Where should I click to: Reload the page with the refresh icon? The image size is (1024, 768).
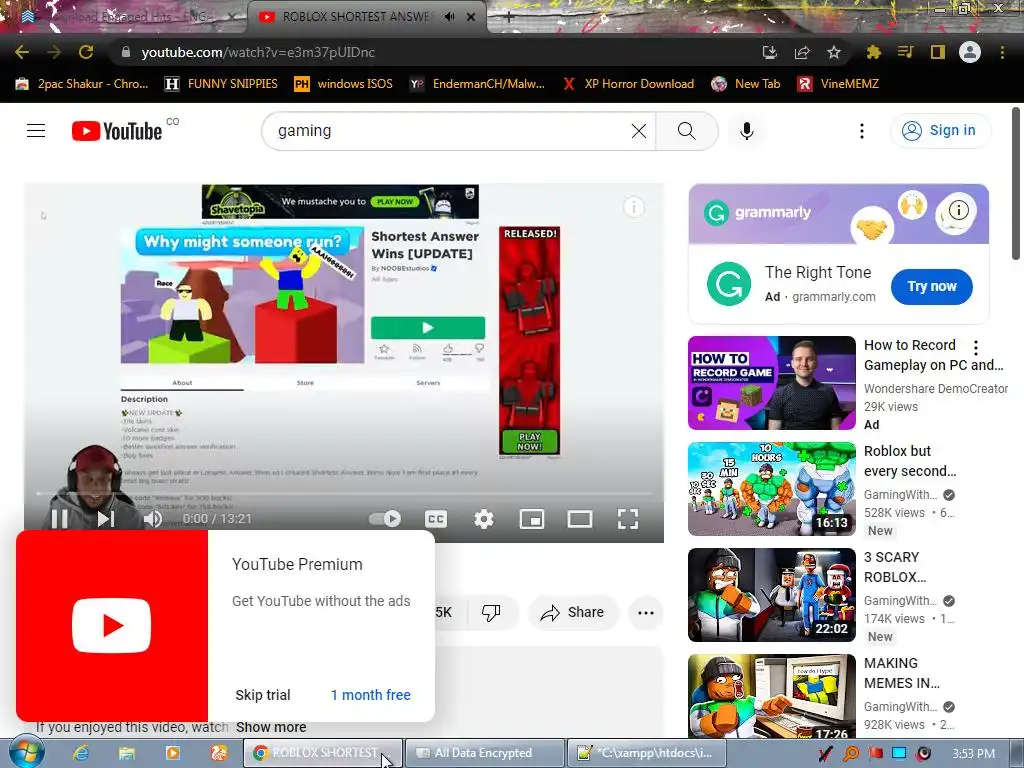click(86, 52)
